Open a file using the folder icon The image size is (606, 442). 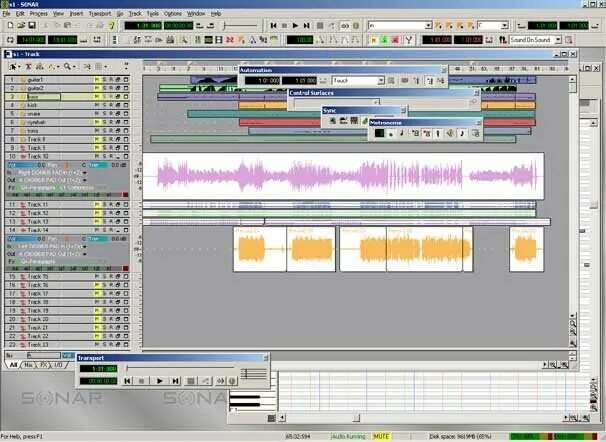click(x=21, y=26)
